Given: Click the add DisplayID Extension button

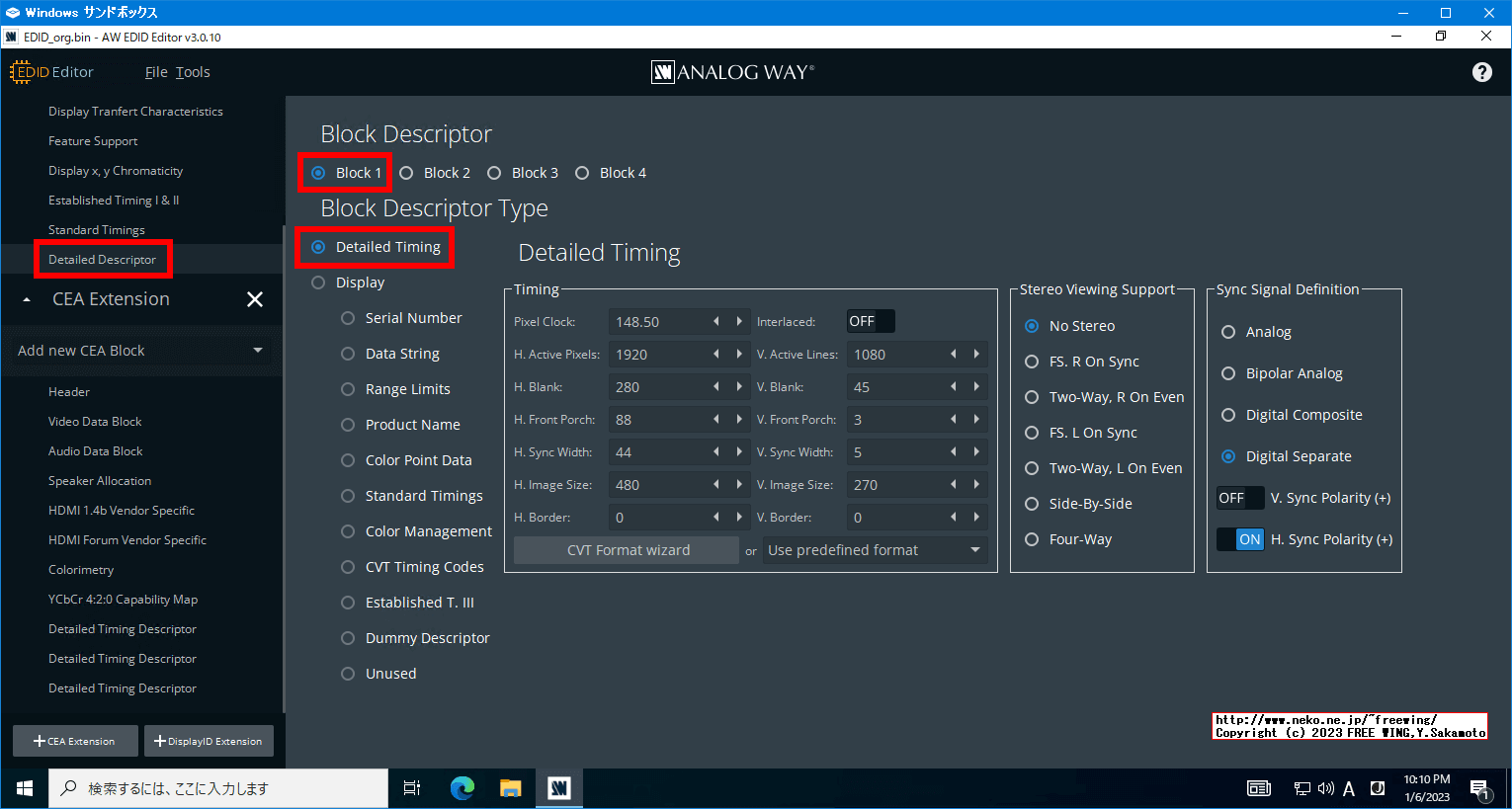Looking at the screenshot, I should pyautogui.click(x=209, y=741).
